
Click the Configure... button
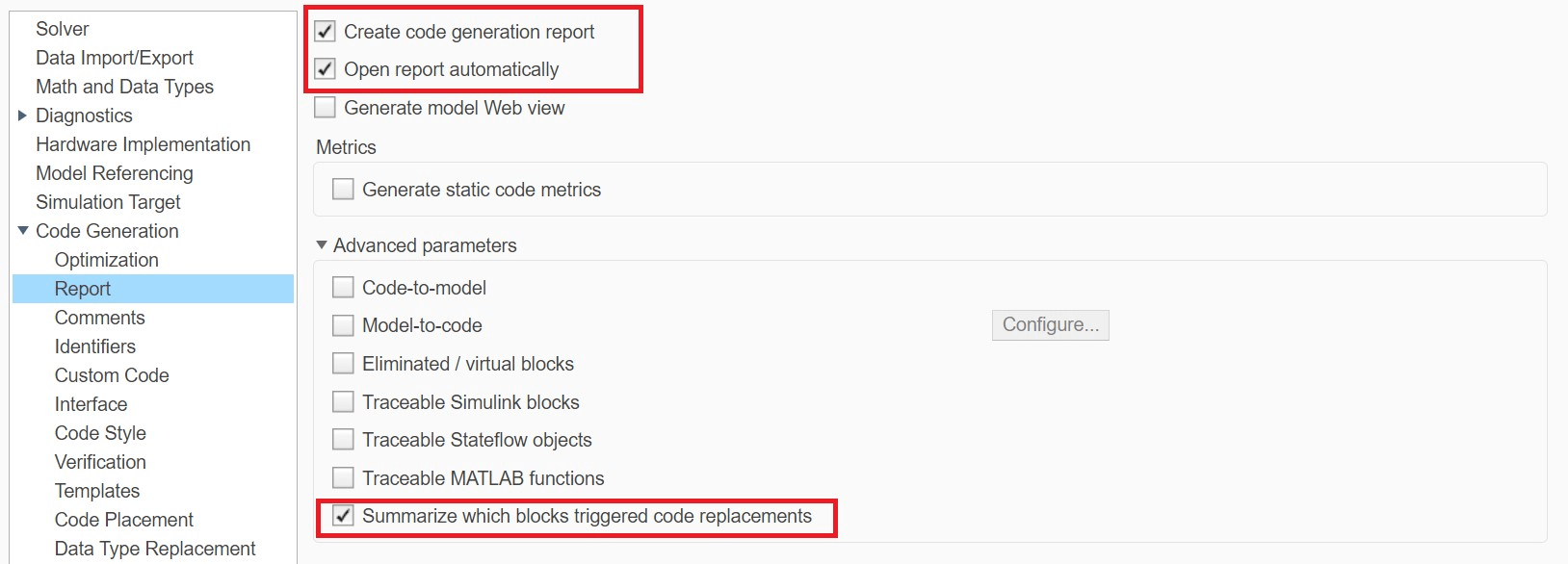click(1050, 325)
